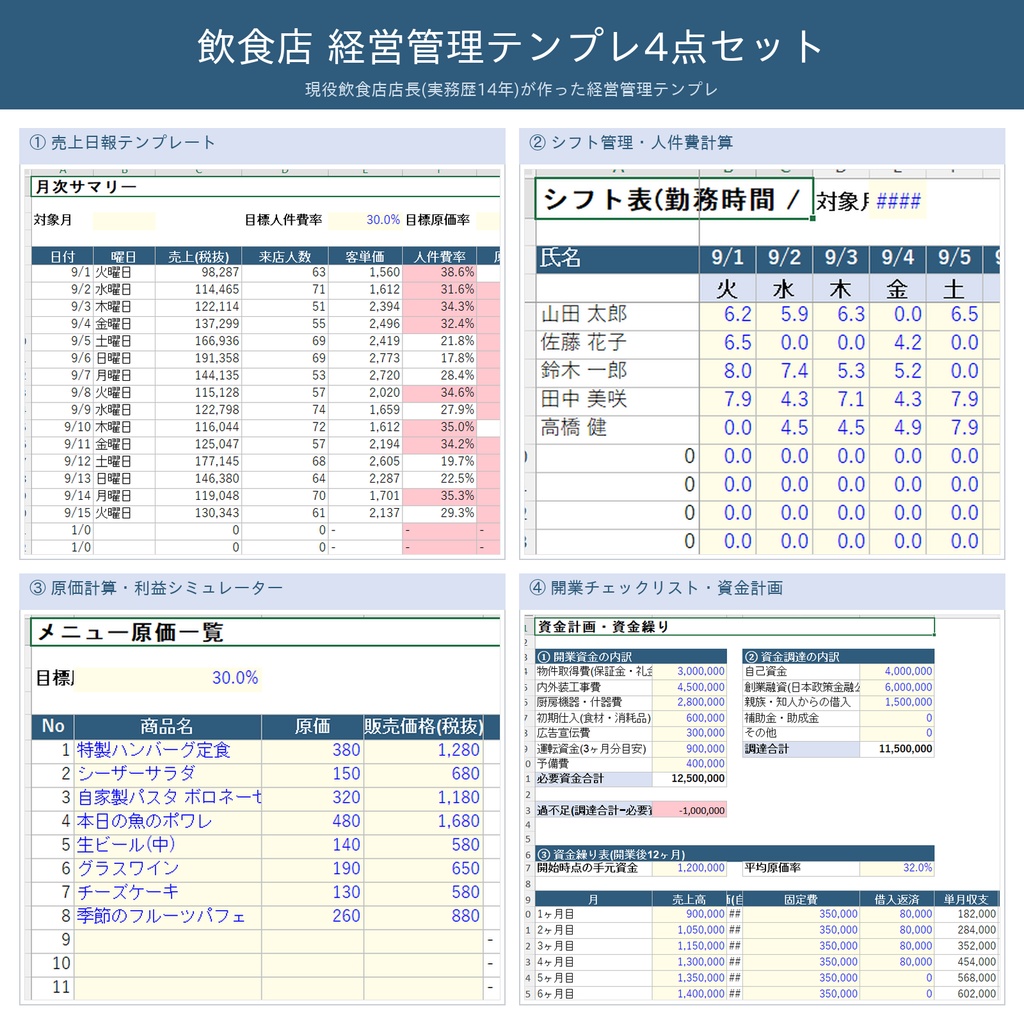Select the メニュー原価一覧 title cell
This screenshot has width=1024, height=1024.
[265, 632]
